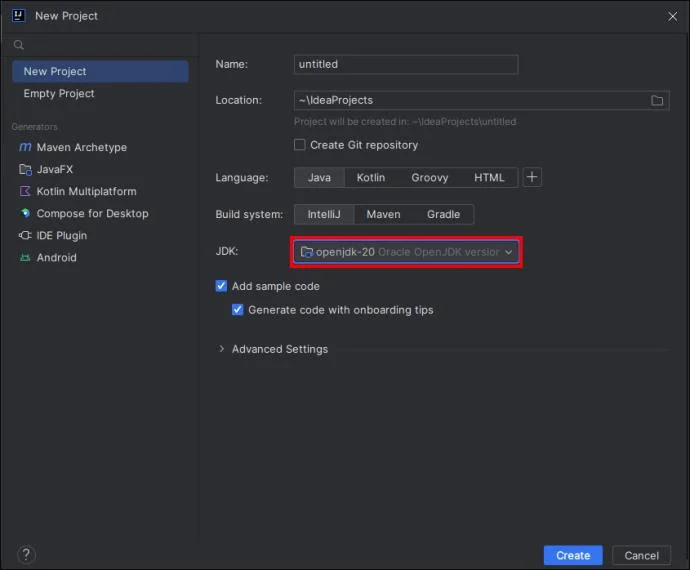Choose the JavaFX generator icon

25,169
